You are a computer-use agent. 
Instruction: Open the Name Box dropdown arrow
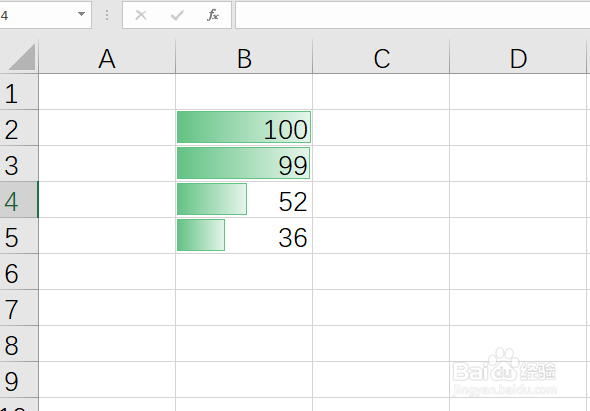tap(81, 14)
